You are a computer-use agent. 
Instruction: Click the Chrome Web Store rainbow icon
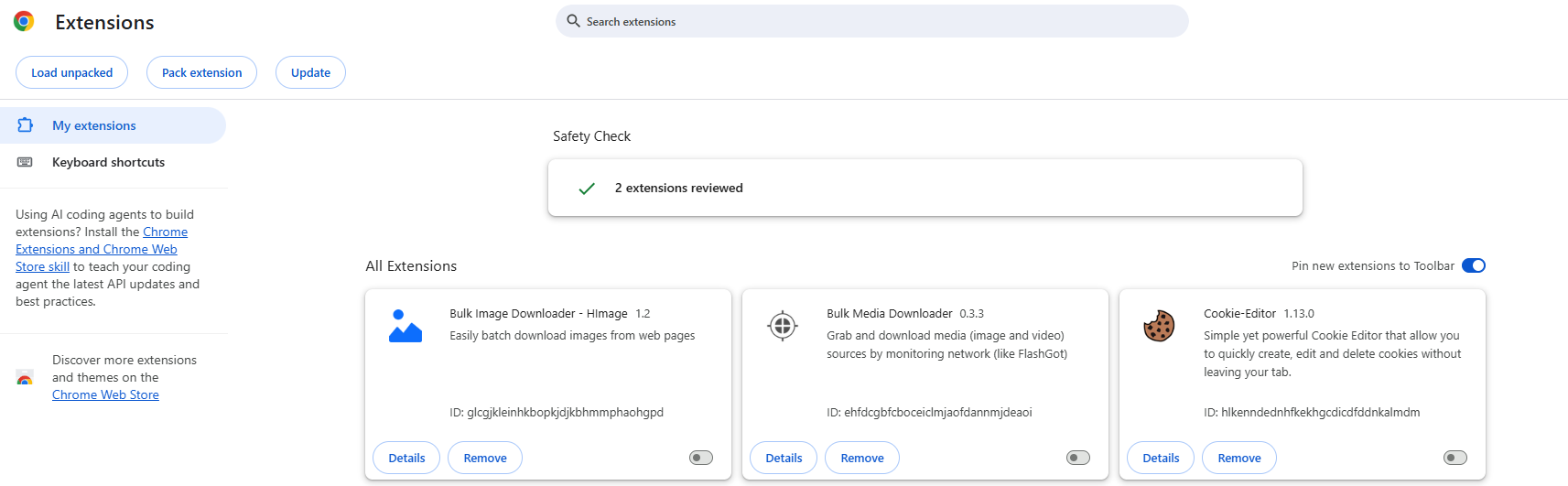(25, 377)
